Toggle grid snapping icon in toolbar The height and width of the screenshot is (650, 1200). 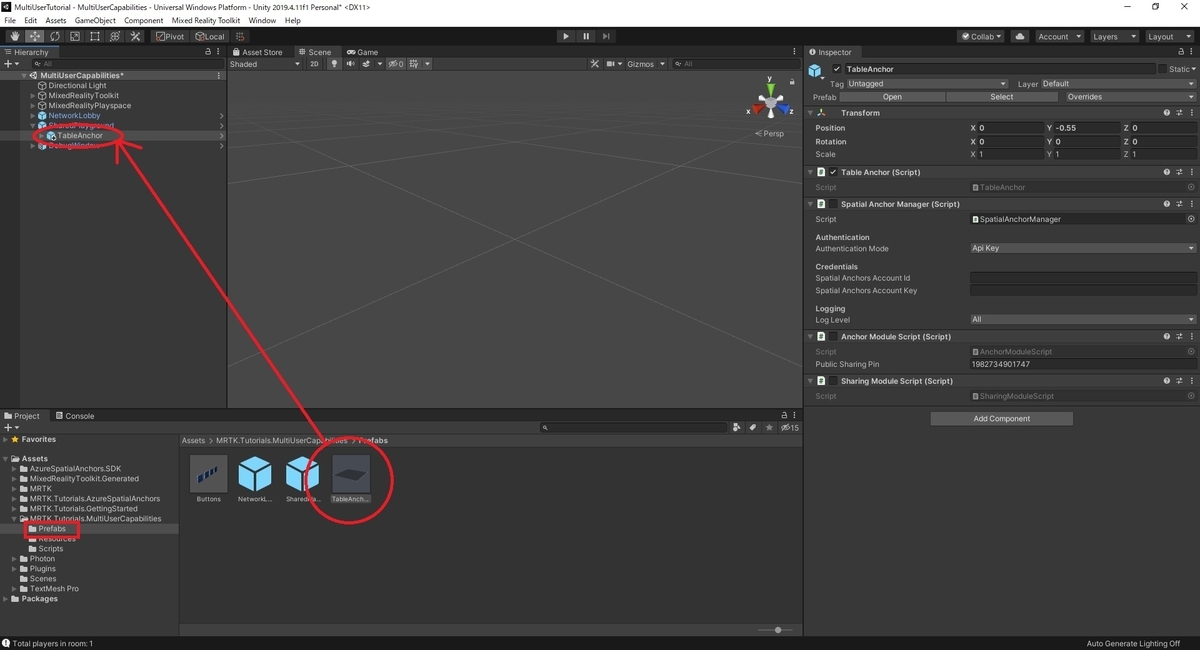pos(241,37)
